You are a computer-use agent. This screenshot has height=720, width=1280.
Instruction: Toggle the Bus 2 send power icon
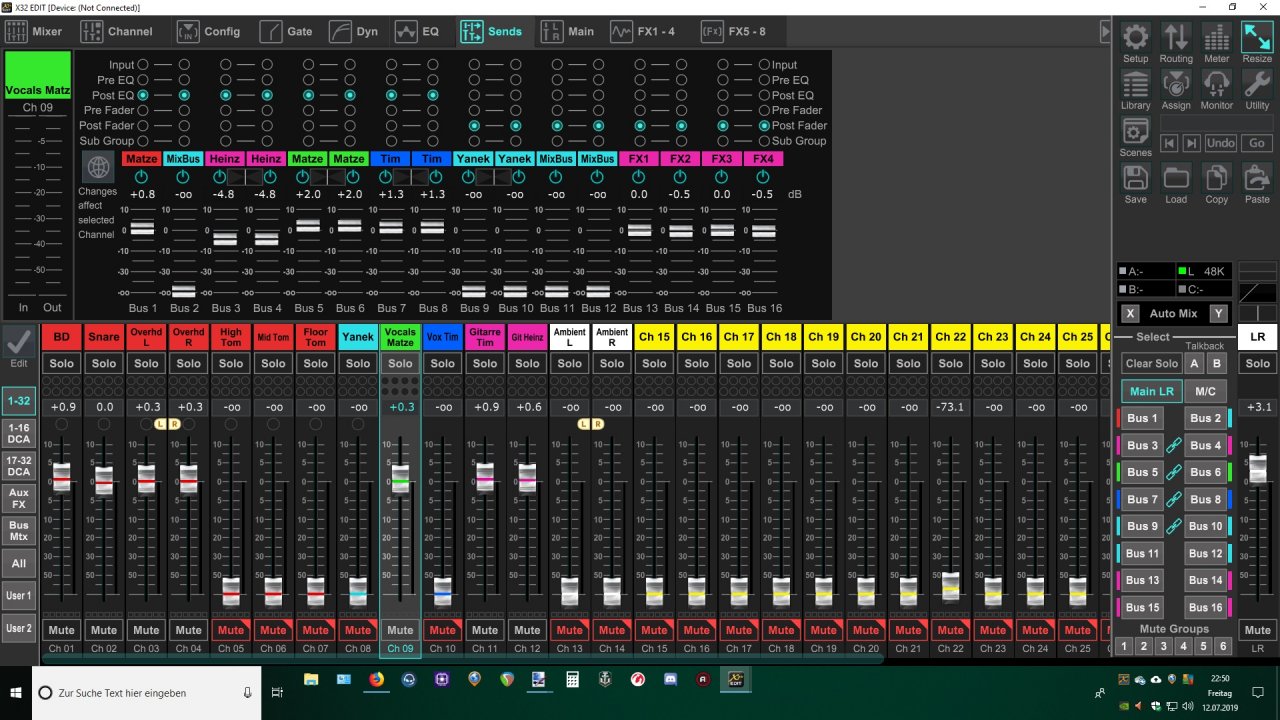[183, 176]
